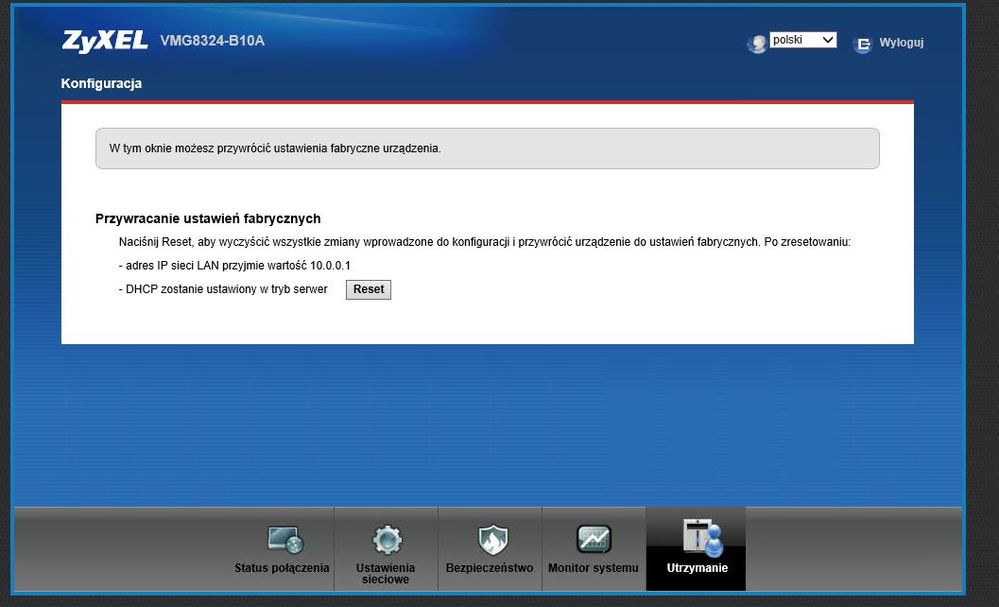Open the polski language dropdown
Screen dimensions: 999x607
(x=802, y=40)
